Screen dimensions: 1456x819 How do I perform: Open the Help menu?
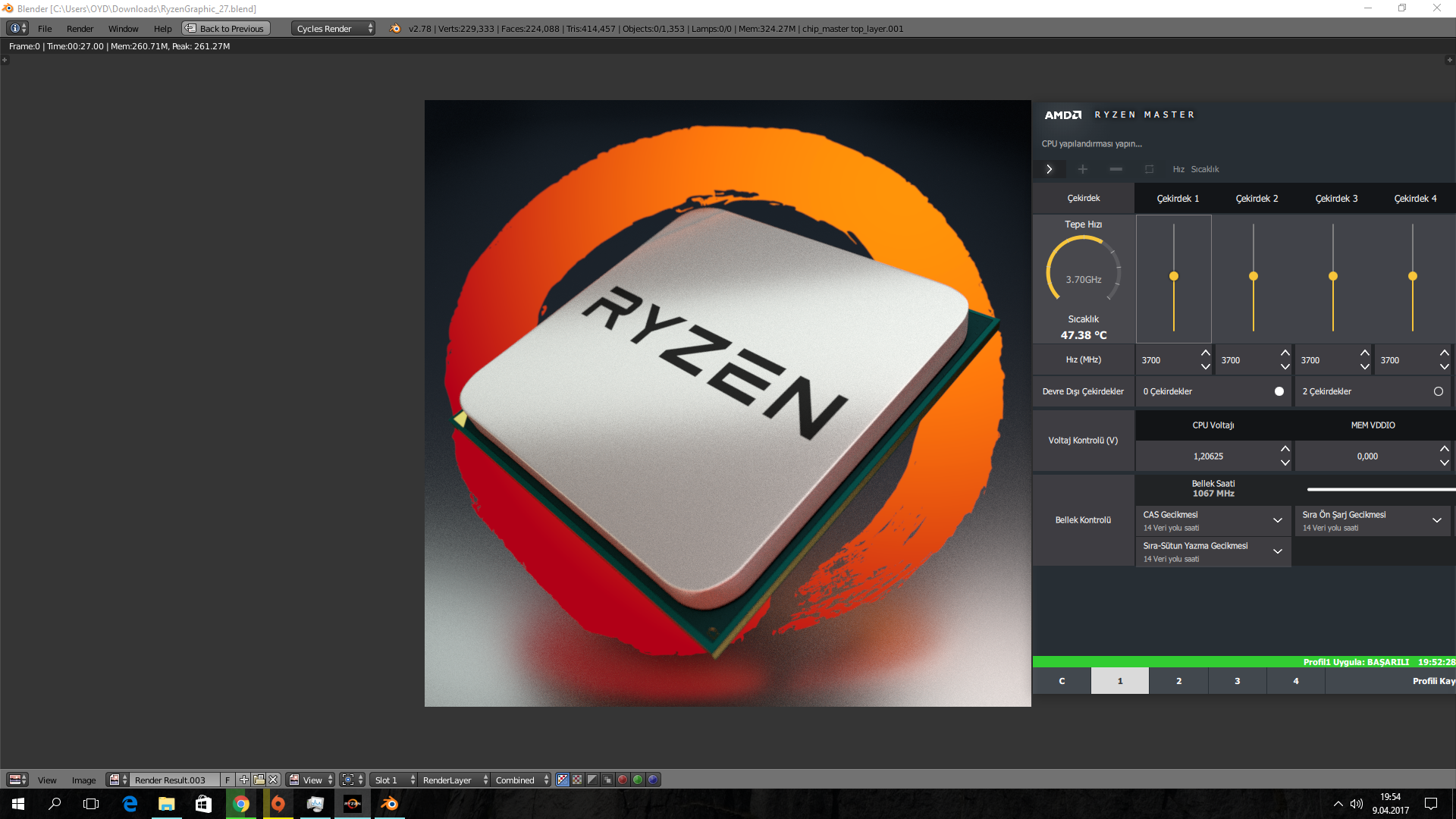coord(162,28)
